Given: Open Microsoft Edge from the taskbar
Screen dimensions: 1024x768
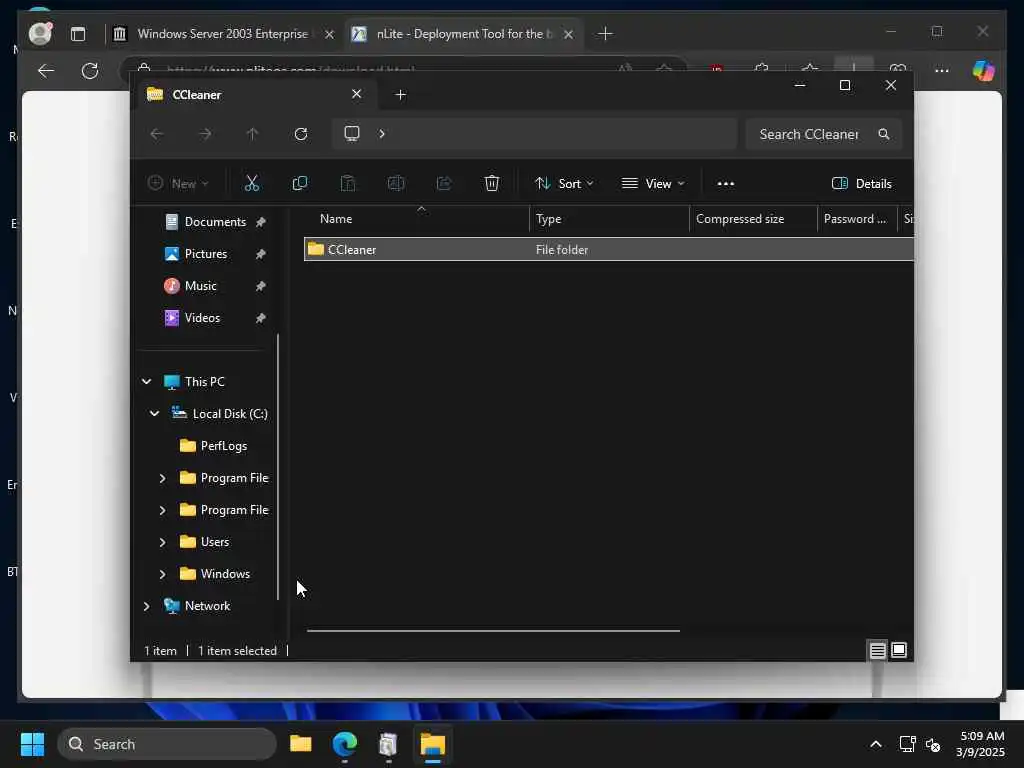Looking at the screenshot, I should coord(344,744).
